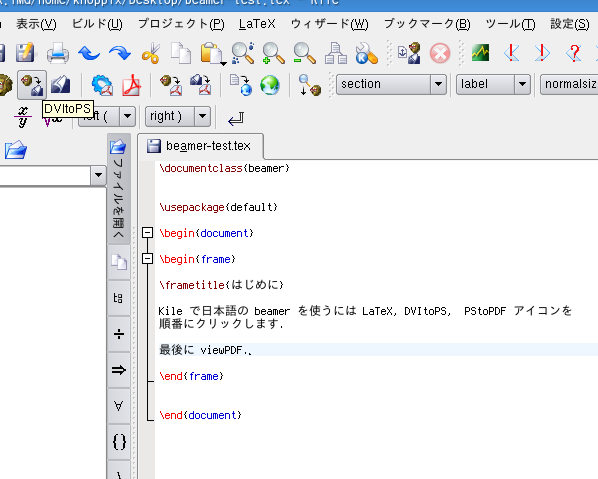Jump to next LaTeX error icon
The image size is (598, 479).
click(x=542, y=53)
